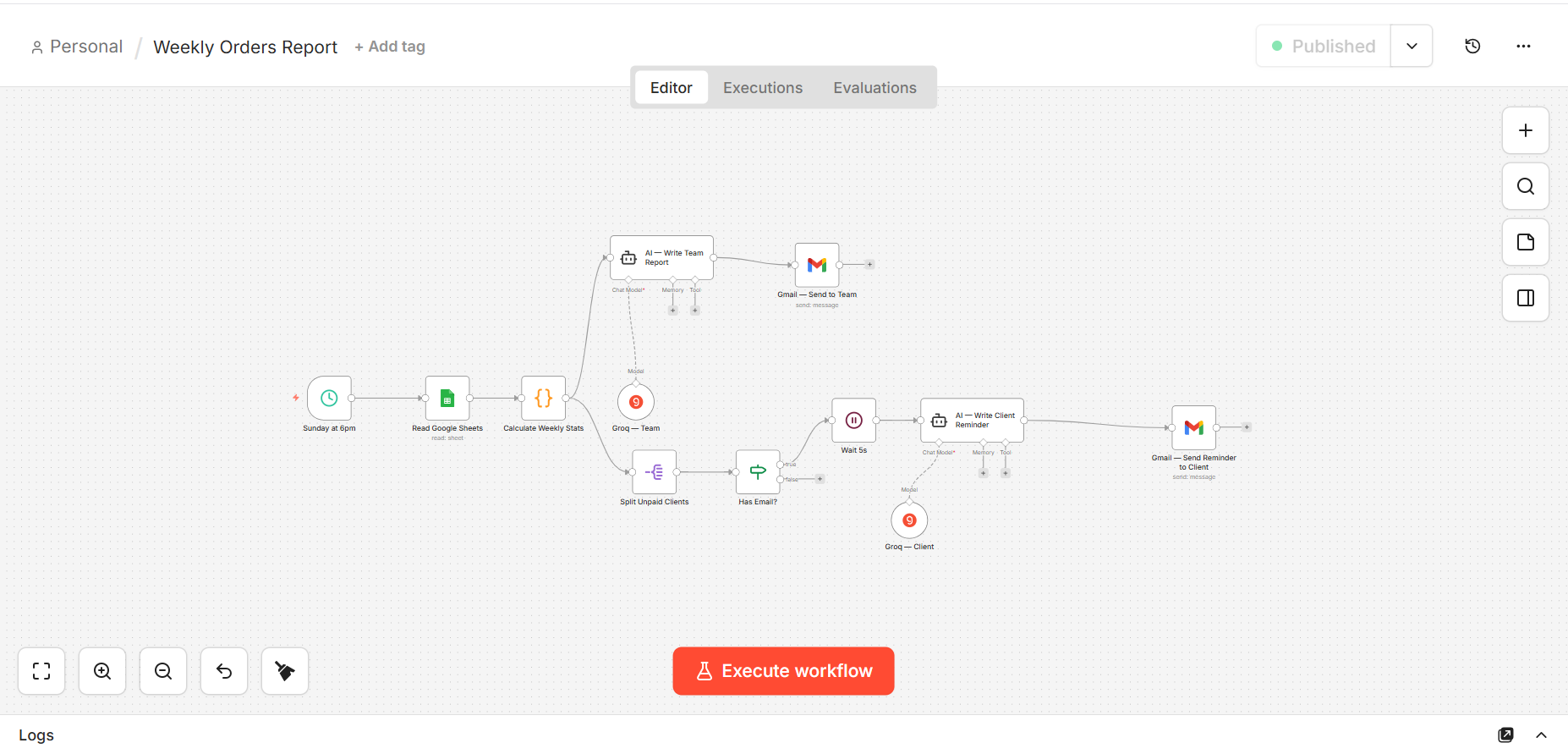Select the Gmail Send to Team node
This screenshot has height=754, width=1568.
(x=817, y=265)
